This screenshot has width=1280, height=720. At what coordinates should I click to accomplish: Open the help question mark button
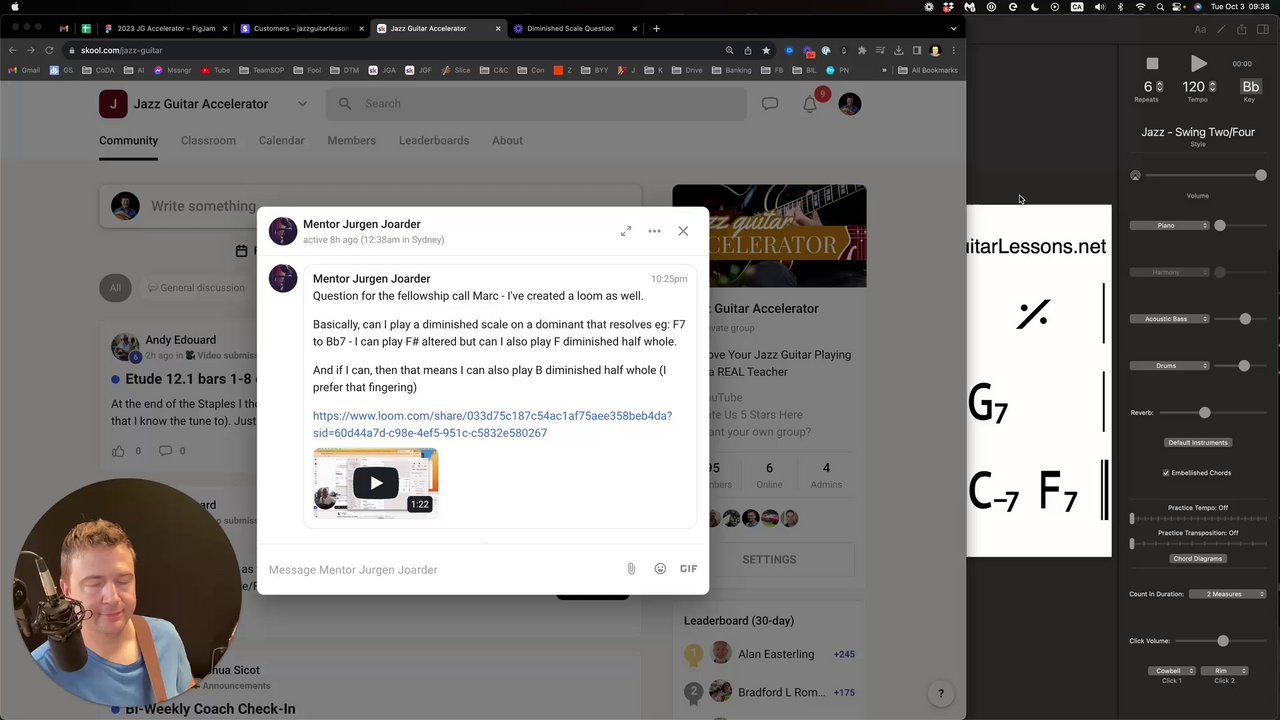click(x=940, y=694)
